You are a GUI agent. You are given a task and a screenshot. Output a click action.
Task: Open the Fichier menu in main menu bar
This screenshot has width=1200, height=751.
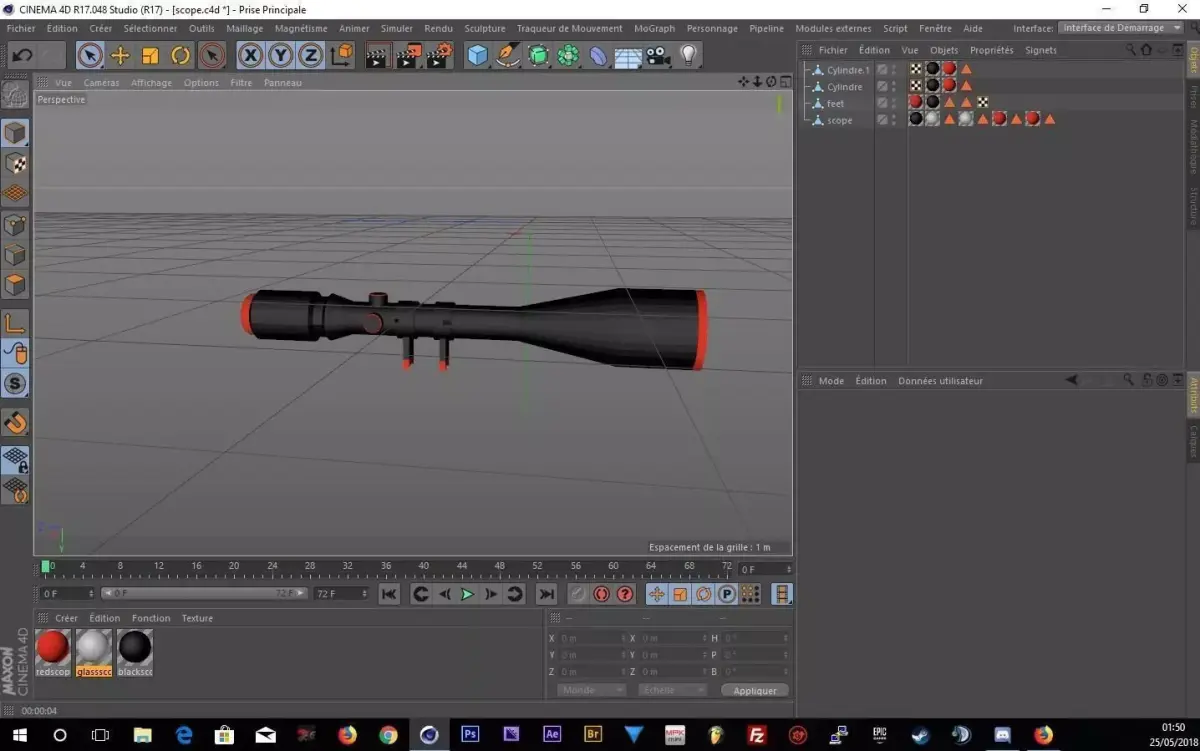[21, 28]
